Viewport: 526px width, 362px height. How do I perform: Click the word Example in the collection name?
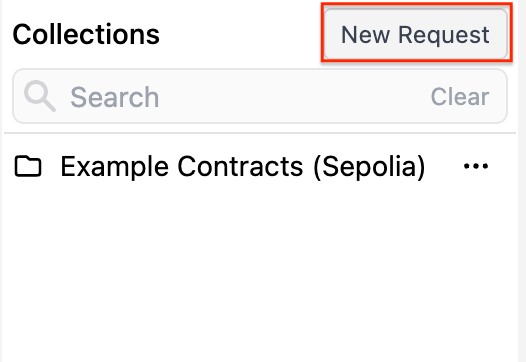click(x=114, y=167)
